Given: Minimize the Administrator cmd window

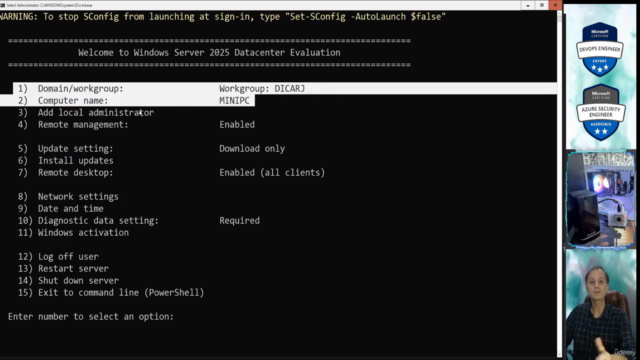Looking at the screenshot, I should point(528,5).
